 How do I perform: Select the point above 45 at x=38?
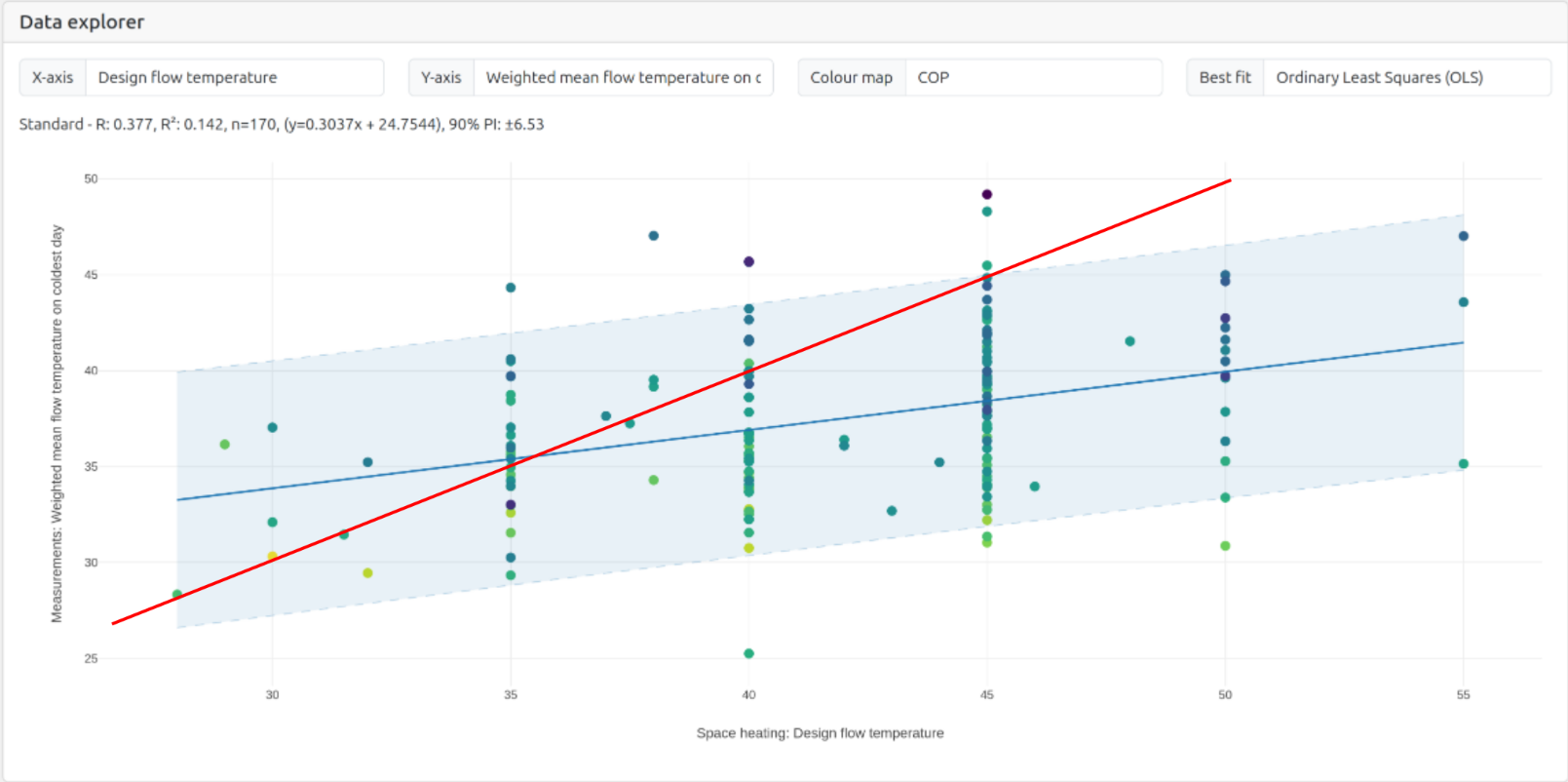[653, 236]
